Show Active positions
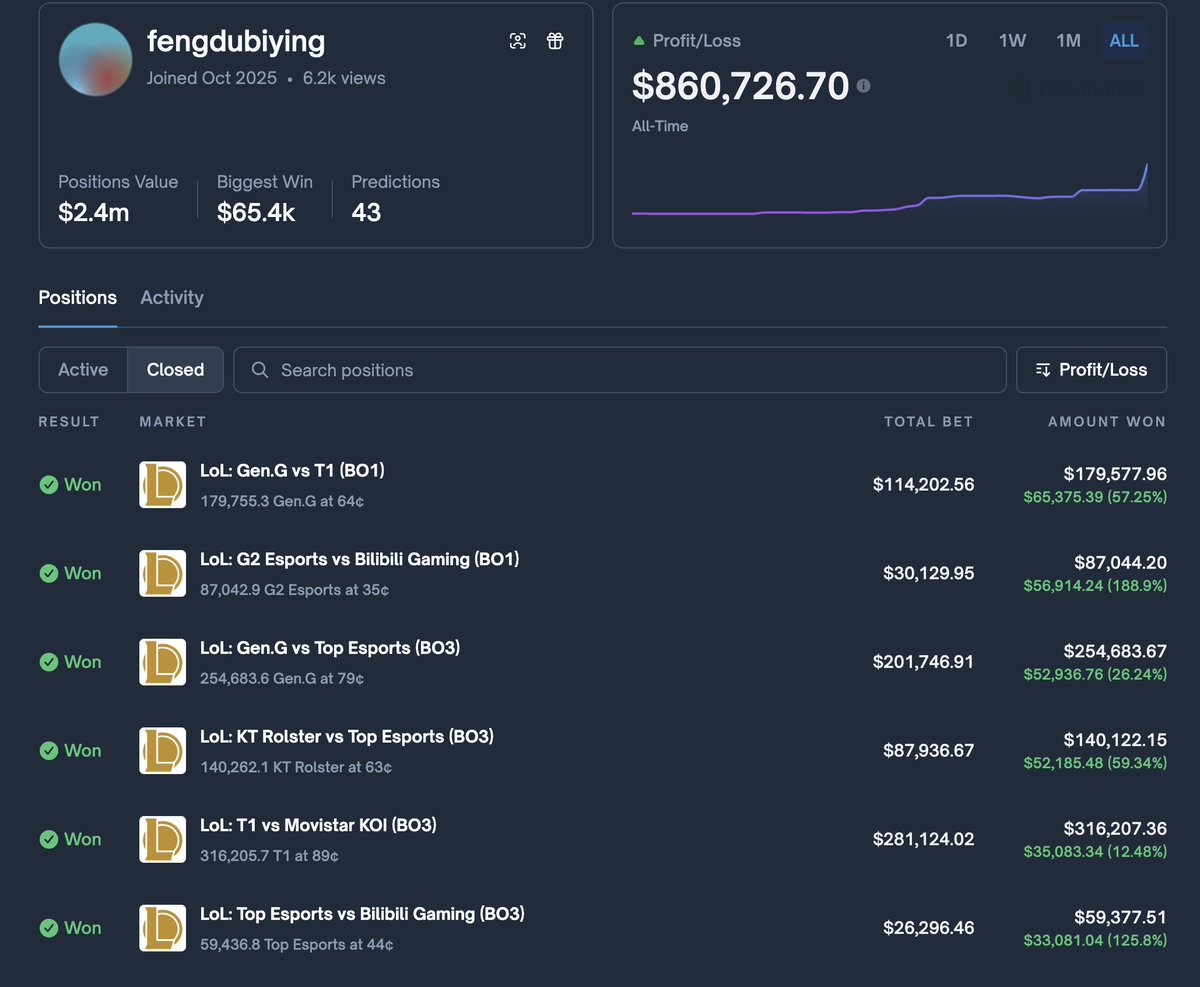1200x987 pixels. click(x=83, y=370)
